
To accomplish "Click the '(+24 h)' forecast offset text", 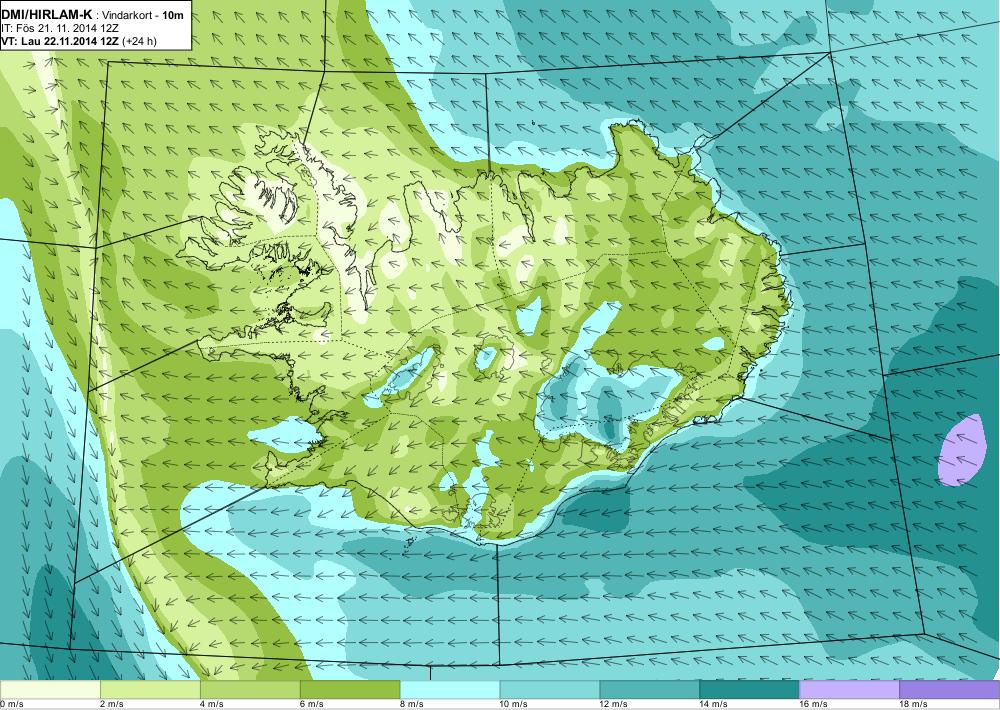I will [x=138, y=41].
